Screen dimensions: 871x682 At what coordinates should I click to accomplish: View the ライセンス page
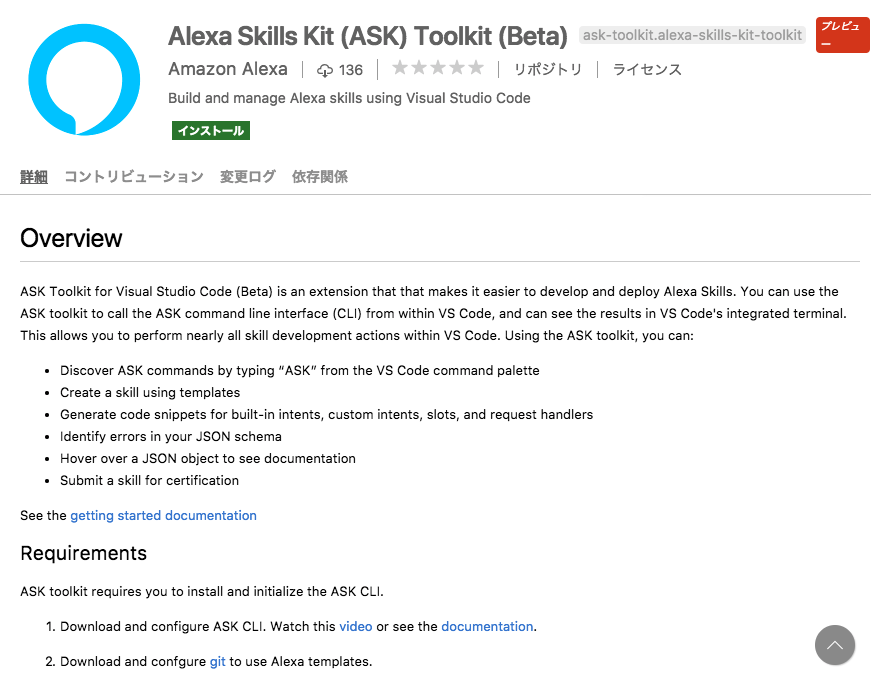click(646, 69)
